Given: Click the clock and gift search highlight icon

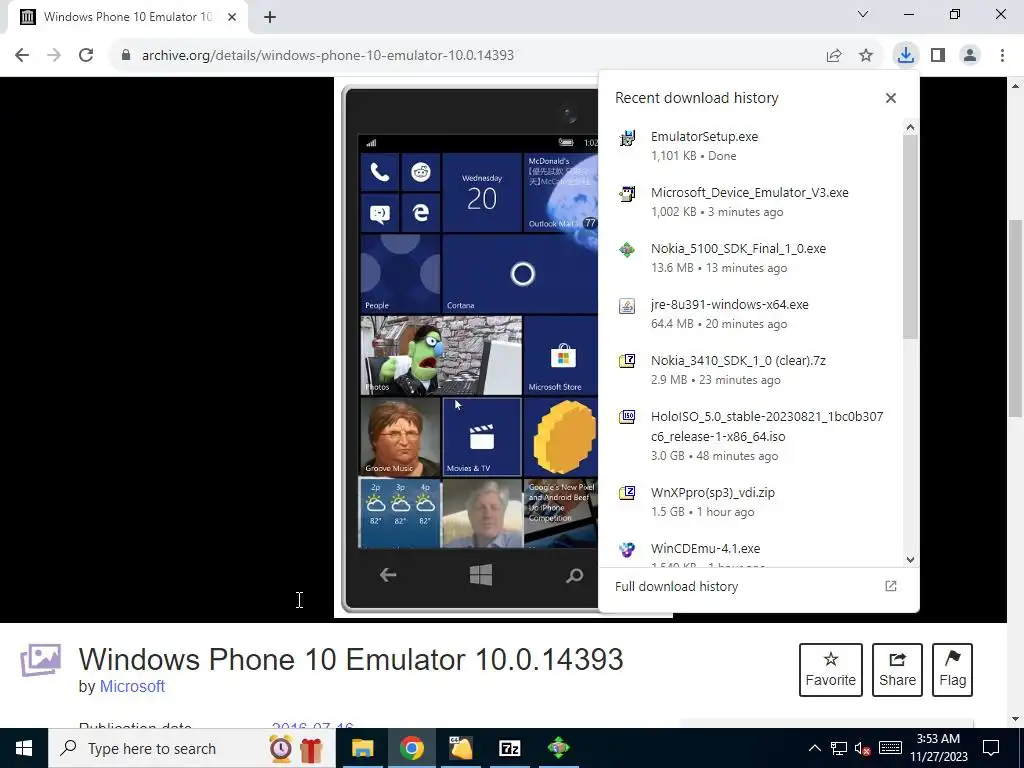Looking at the screenshot, I should click(x=296, y=748).
